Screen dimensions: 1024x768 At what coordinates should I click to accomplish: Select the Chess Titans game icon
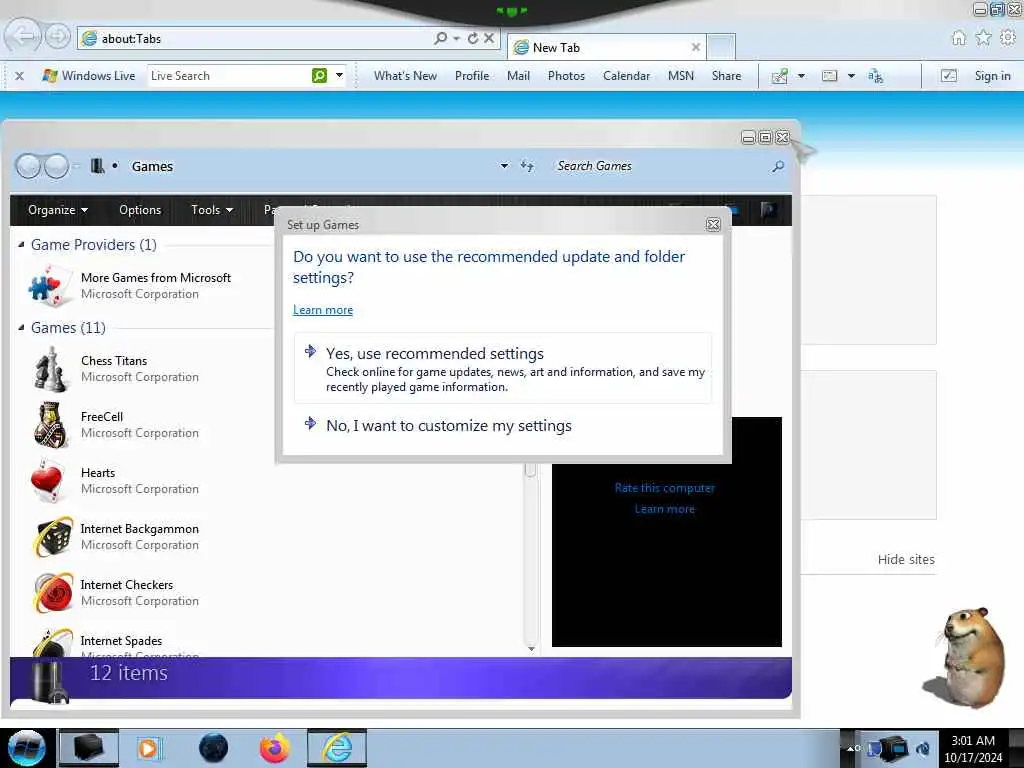point(50,369)
